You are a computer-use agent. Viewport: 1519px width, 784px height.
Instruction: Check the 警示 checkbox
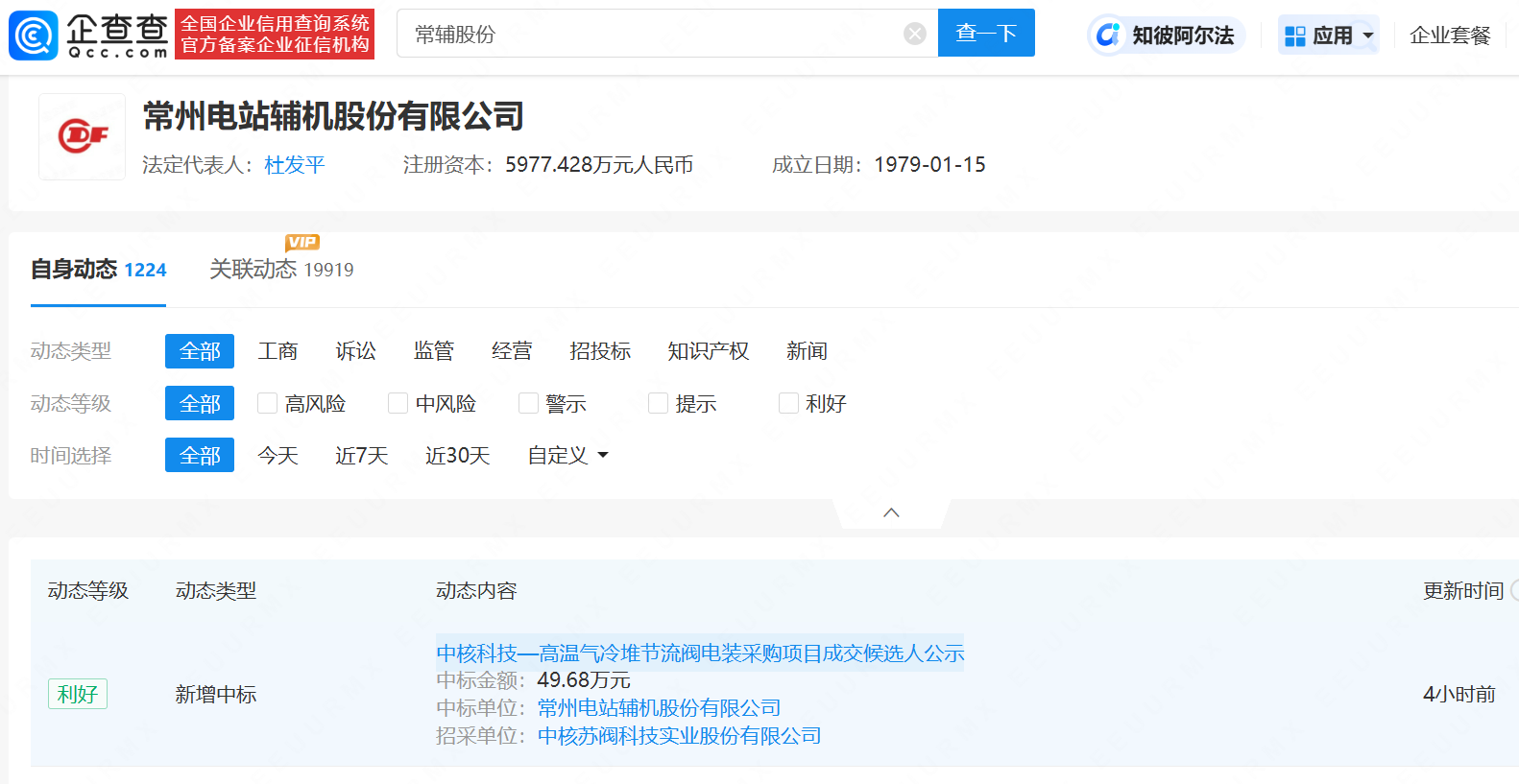click(528, 403)
